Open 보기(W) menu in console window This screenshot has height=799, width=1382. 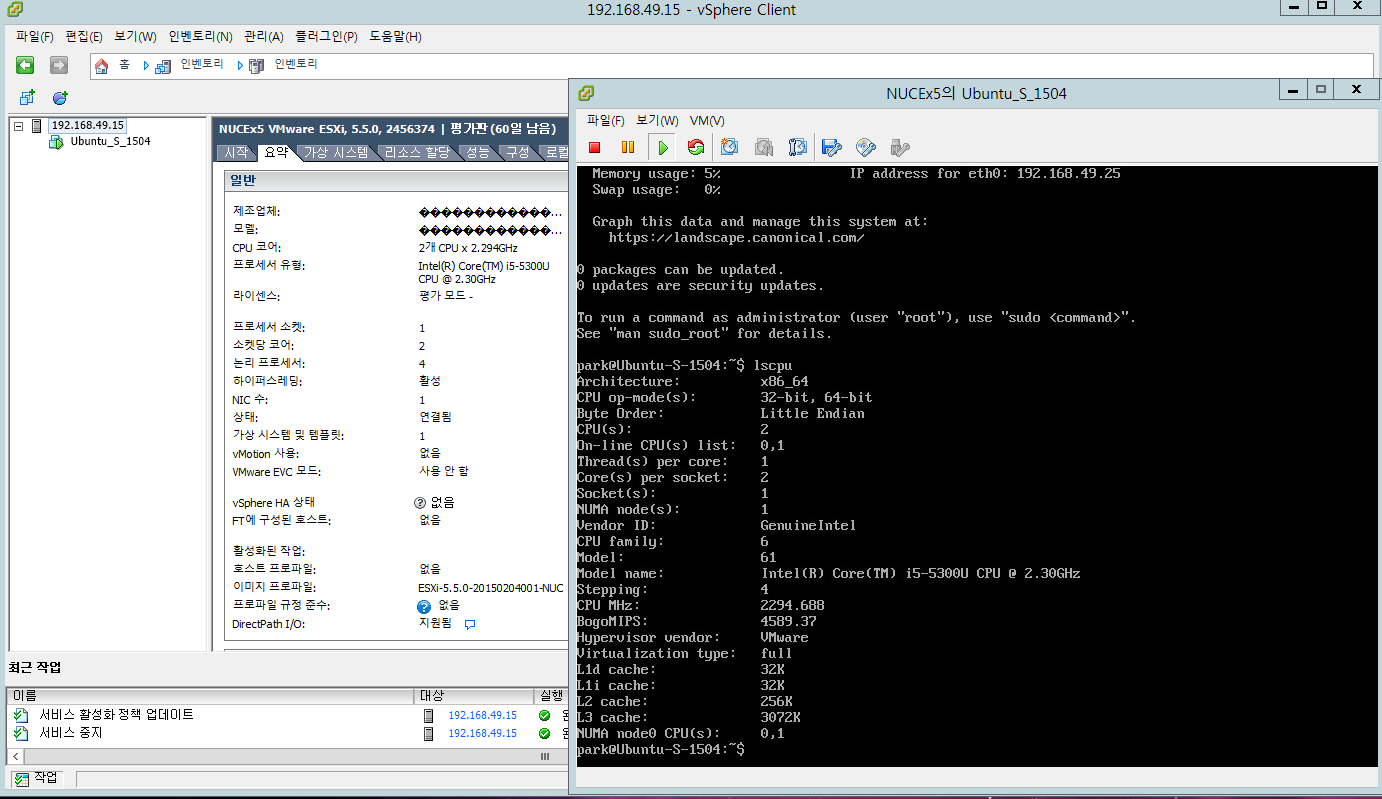pos(657,120)
